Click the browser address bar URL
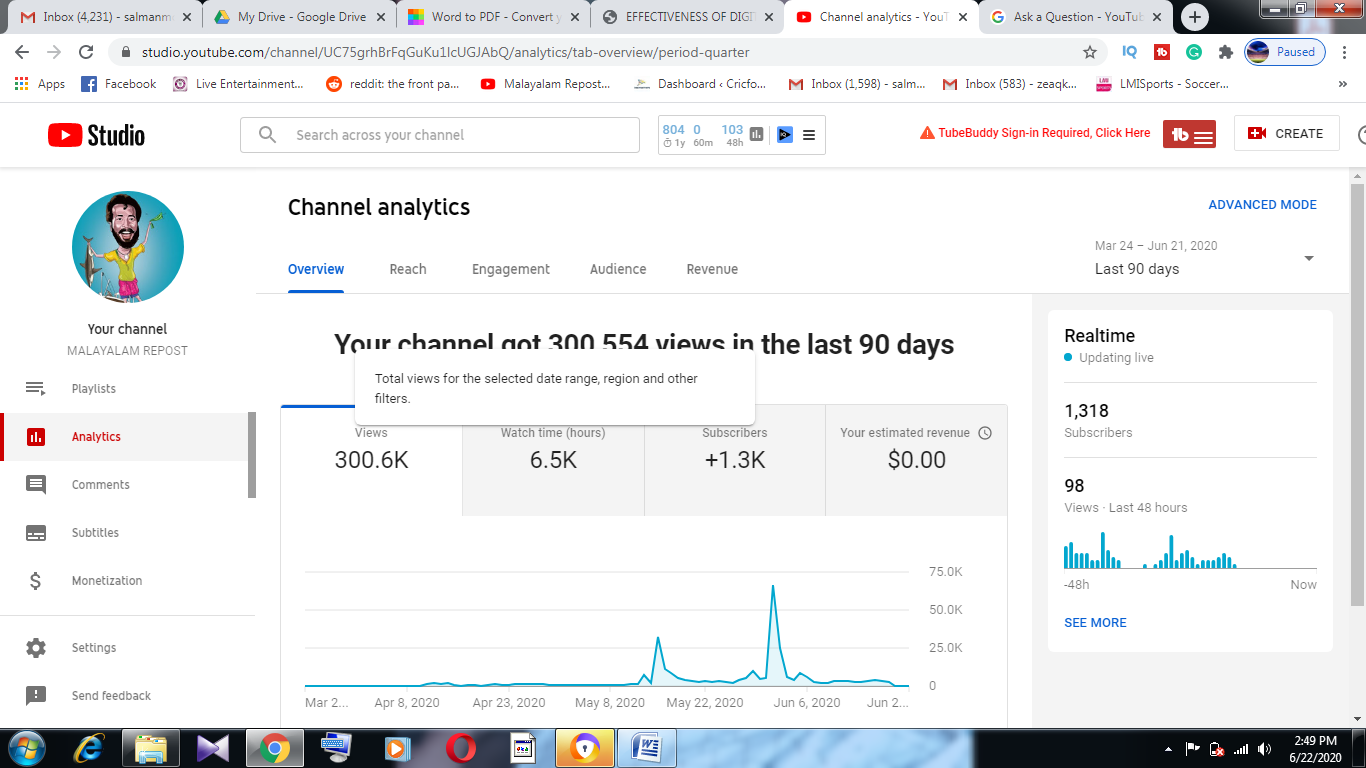This screenshot has width=1366, height=768. point(445,52)
